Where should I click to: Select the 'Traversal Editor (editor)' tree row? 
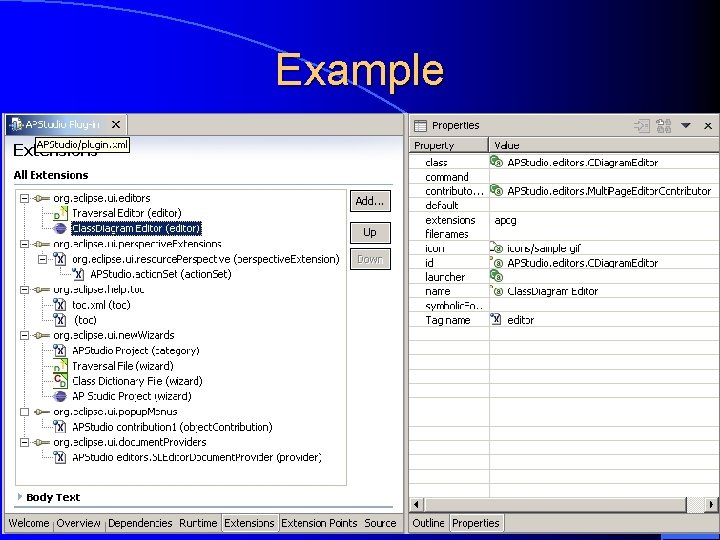point(127,213)
